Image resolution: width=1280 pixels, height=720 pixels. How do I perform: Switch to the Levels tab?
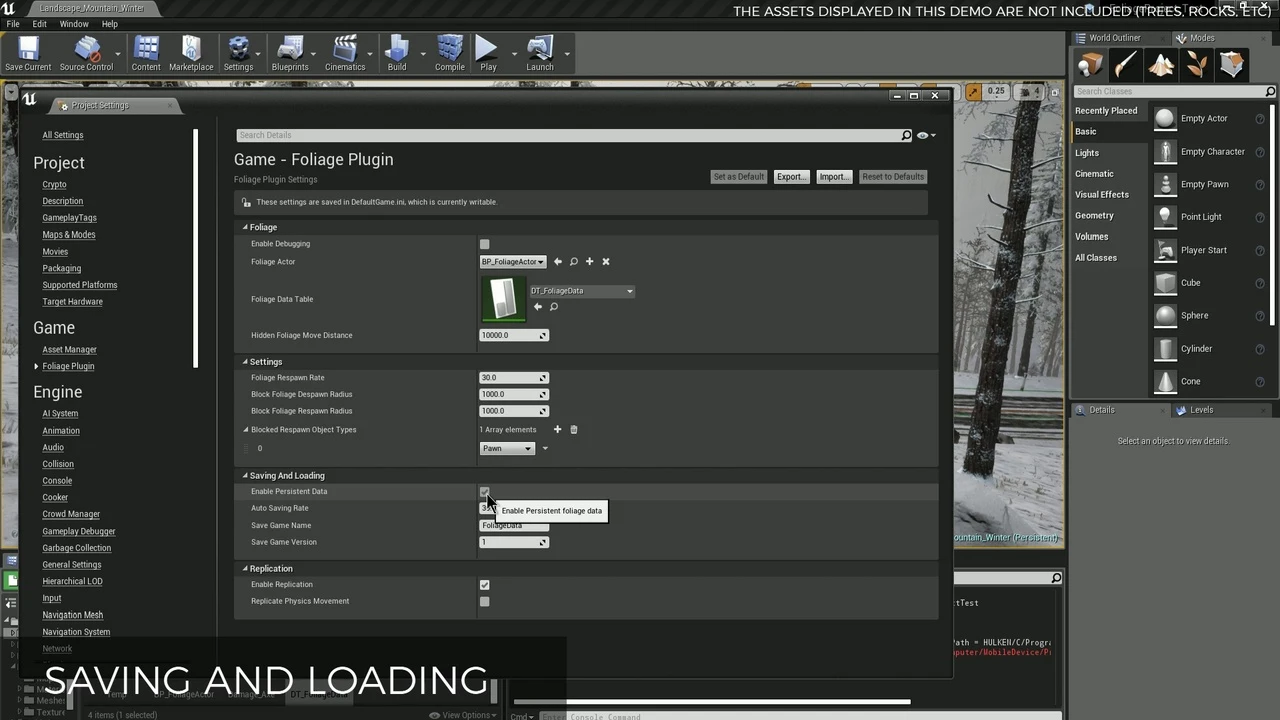[1201, 410]
